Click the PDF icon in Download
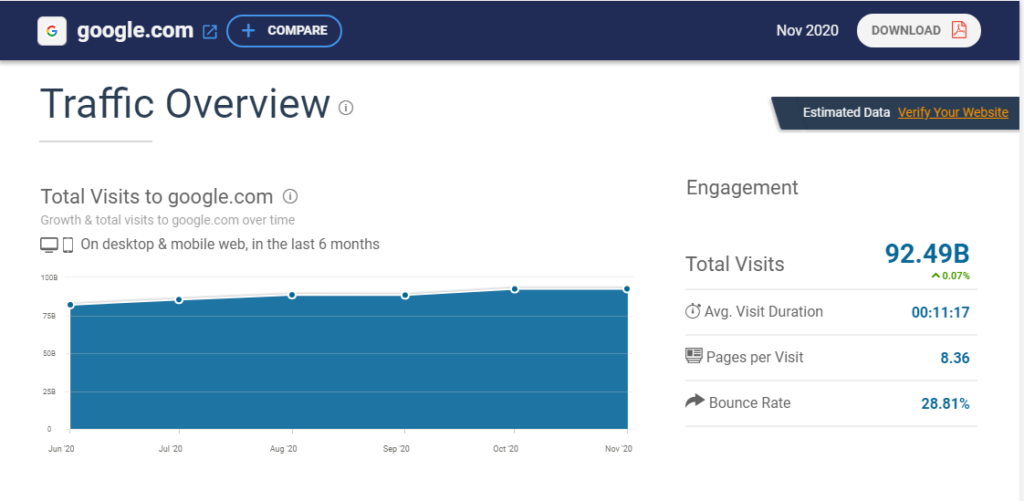The width and height of the screenshot is (1024, 501). click(958, 31)
